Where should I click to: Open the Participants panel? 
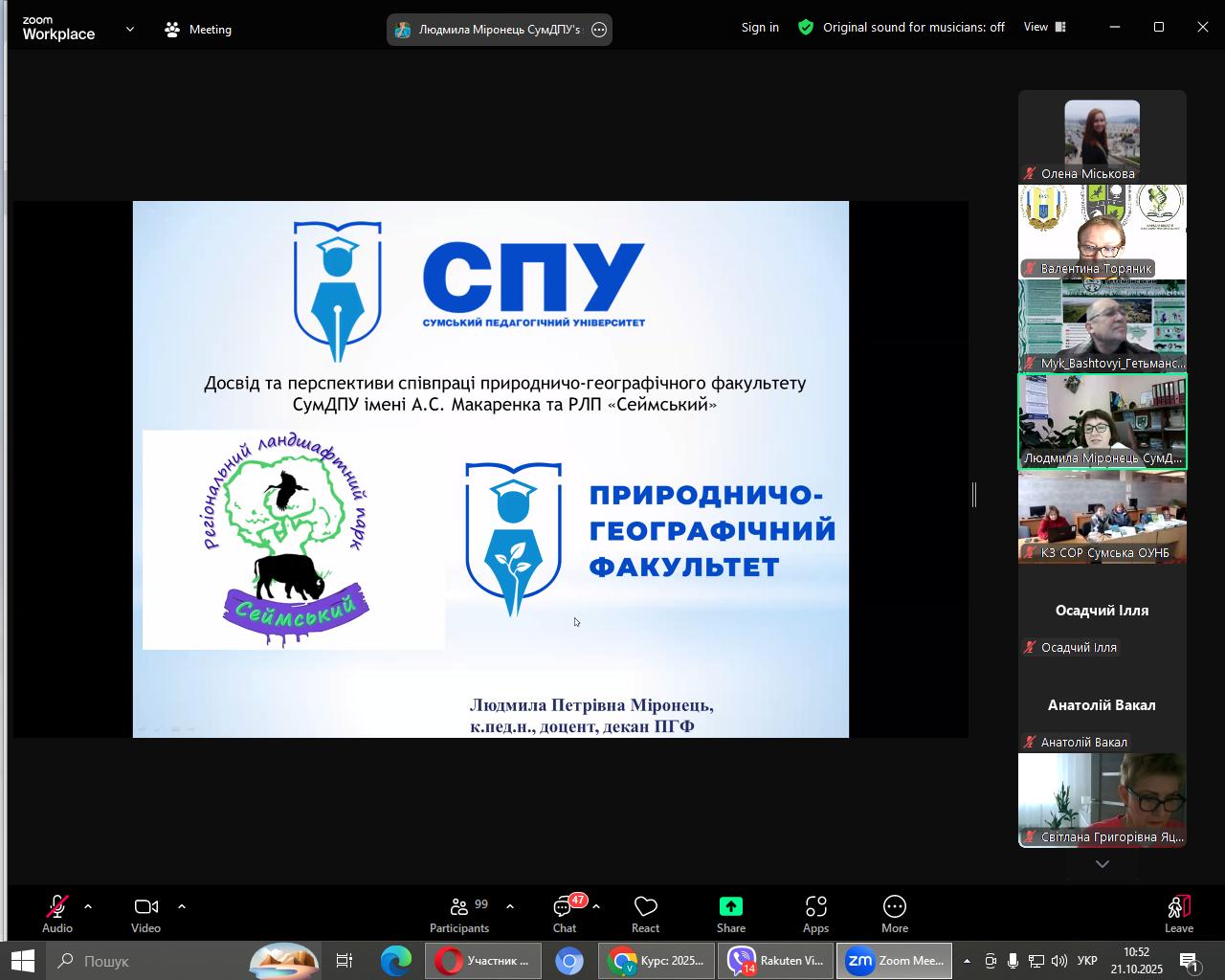[459, 914]
